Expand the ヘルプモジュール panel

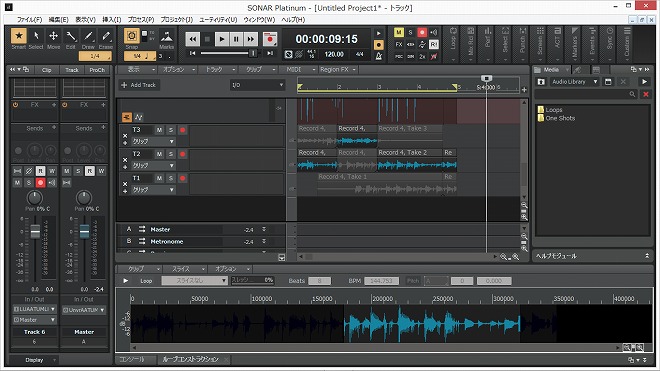647,256
